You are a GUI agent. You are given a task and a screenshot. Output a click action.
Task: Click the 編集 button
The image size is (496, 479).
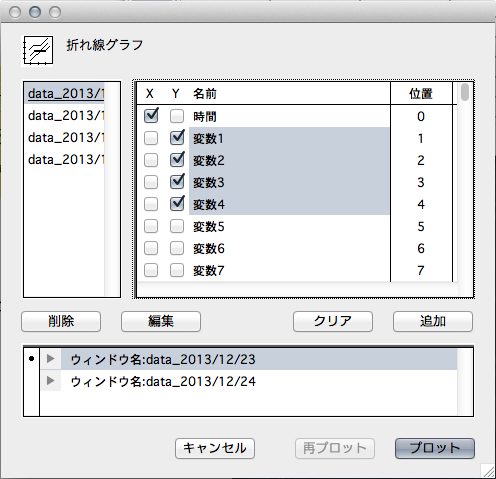coord(161,321)
